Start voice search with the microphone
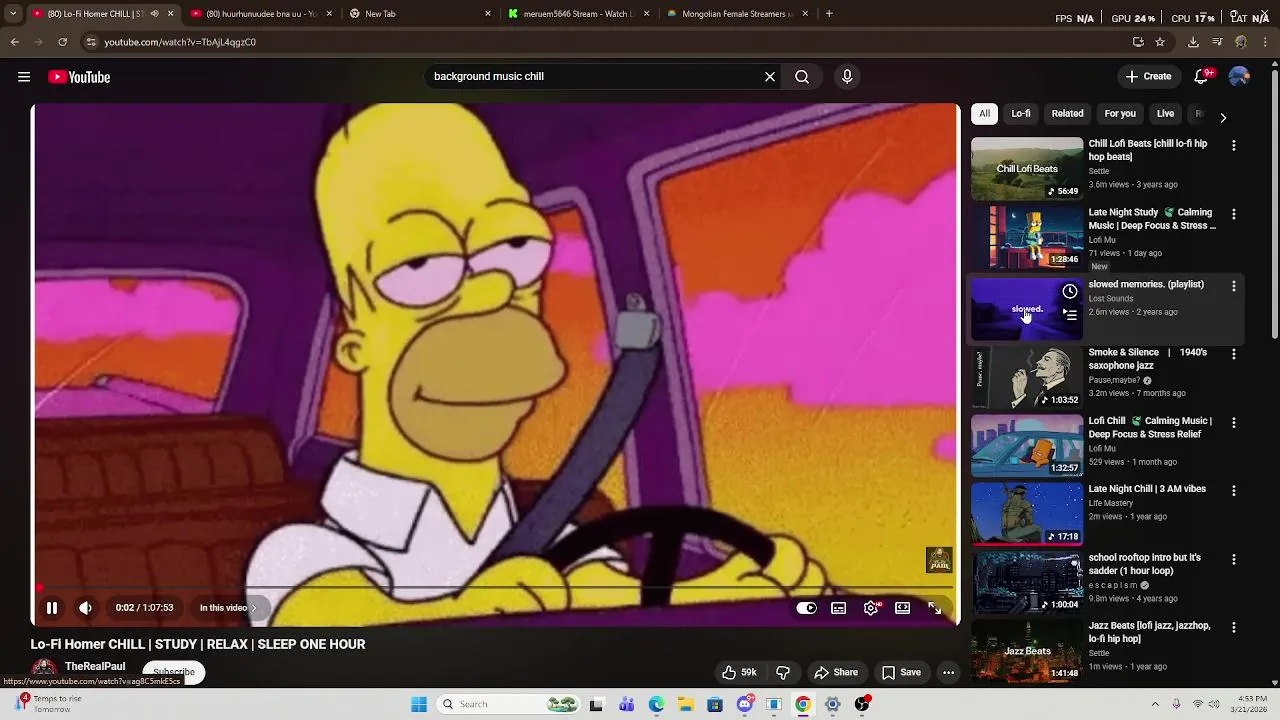 847,77
